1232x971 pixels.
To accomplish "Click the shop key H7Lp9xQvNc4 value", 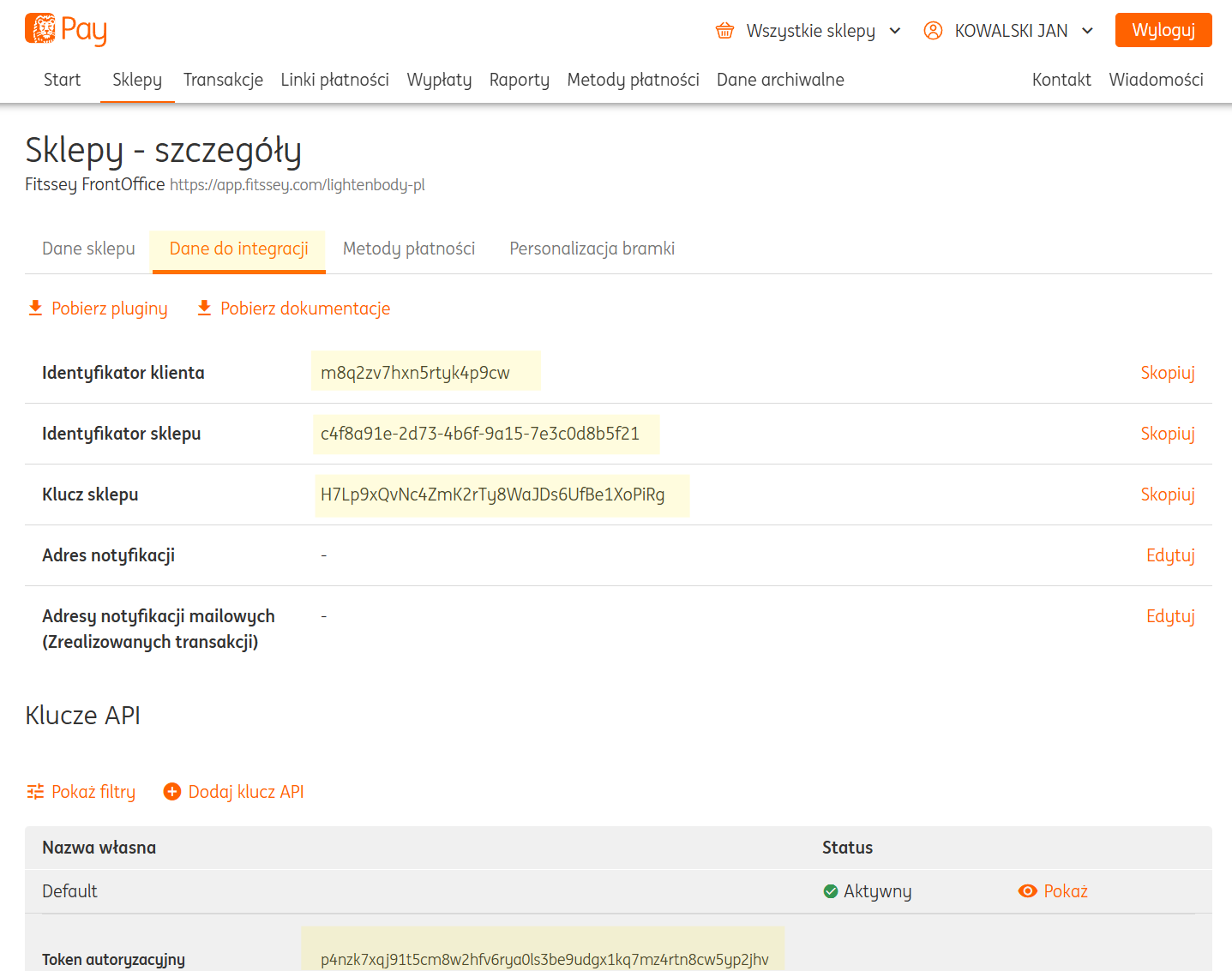I will tap(493, 494).
